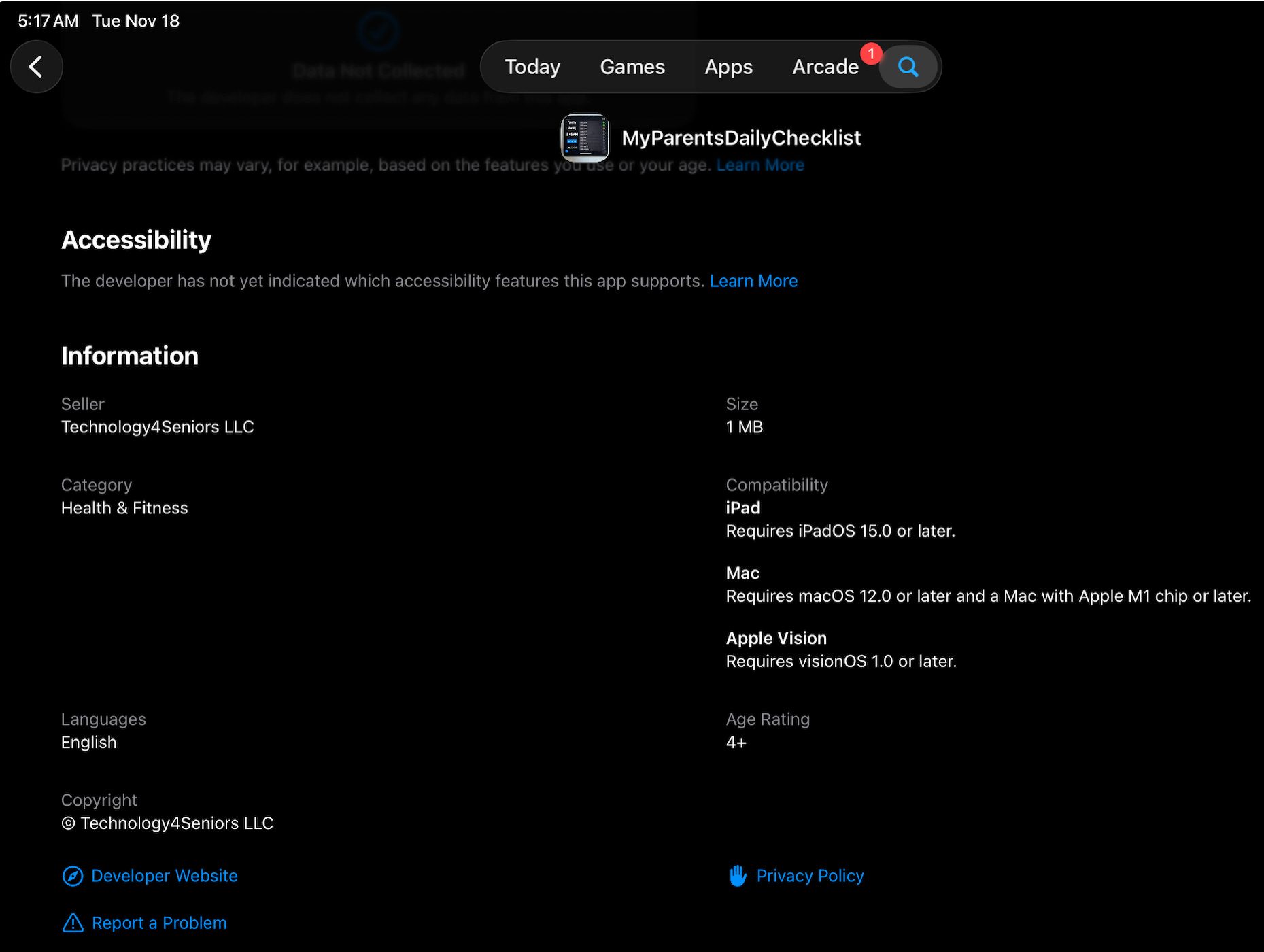Viewport: 1264px width, 952px height.
Task: Open Learn More about privacy practices
Action: 760,165
